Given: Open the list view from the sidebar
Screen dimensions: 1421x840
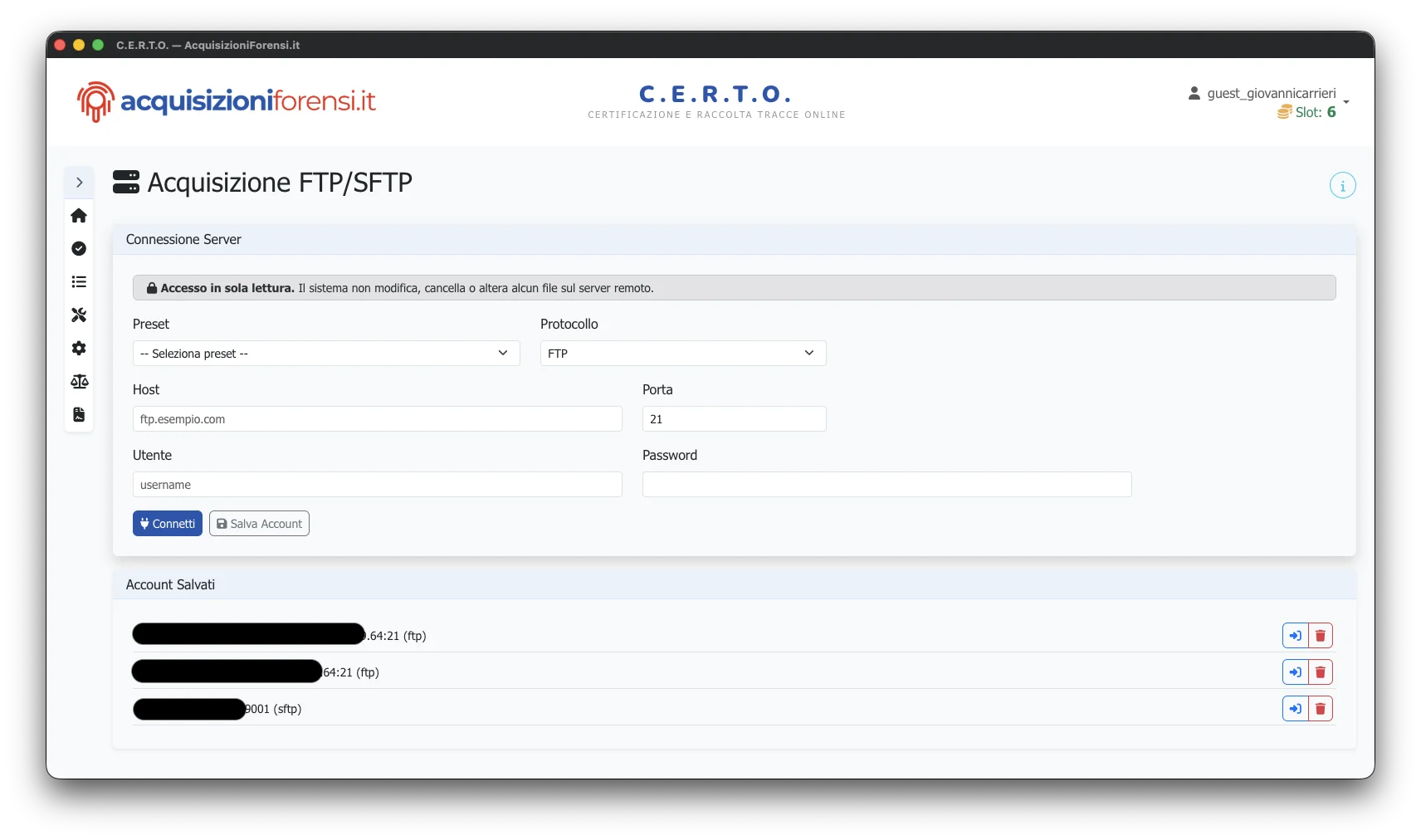Looking at the screenshot, I should 79,282.
